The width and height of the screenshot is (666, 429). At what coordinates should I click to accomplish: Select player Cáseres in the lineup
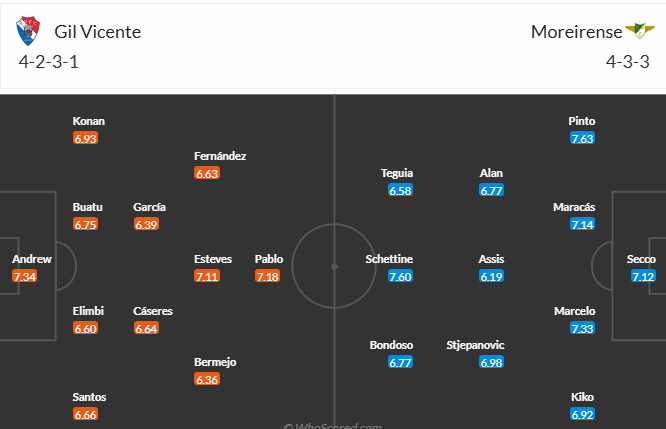[153, 311]
